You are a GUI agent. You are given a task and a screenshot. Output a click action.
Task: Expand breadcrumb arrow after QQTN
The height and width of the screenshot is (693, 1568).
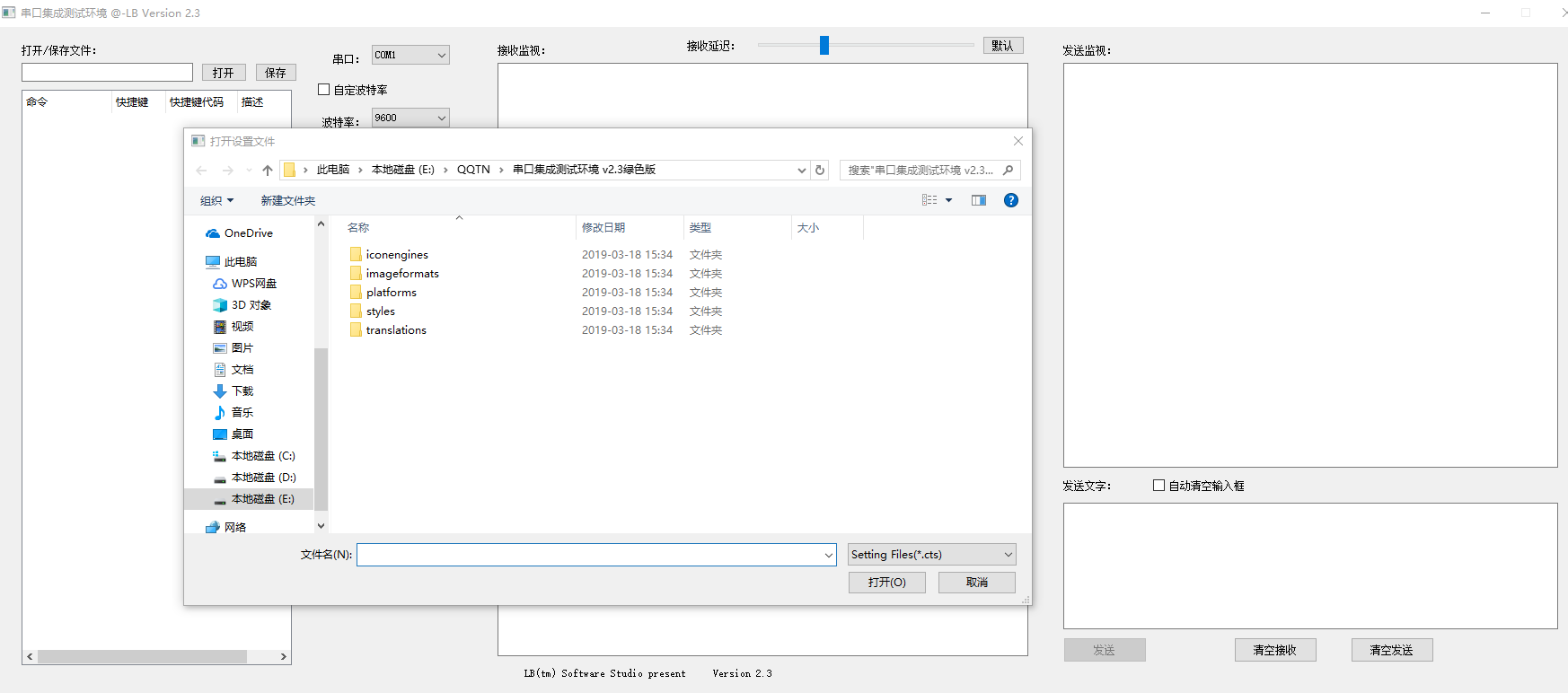click(x=501, y=170)
